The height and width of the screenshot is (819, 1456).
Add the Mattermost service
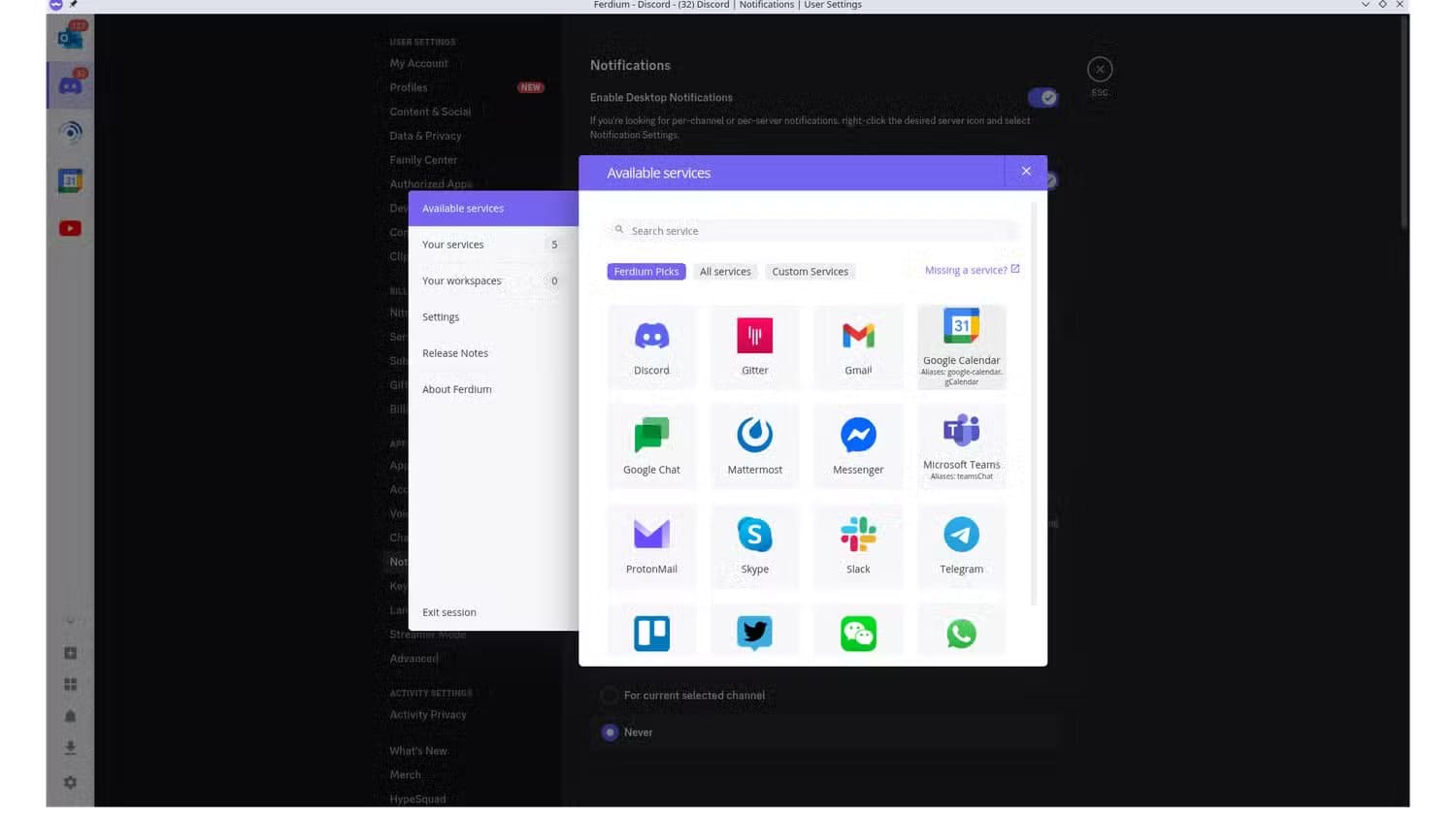pos(755,446)
